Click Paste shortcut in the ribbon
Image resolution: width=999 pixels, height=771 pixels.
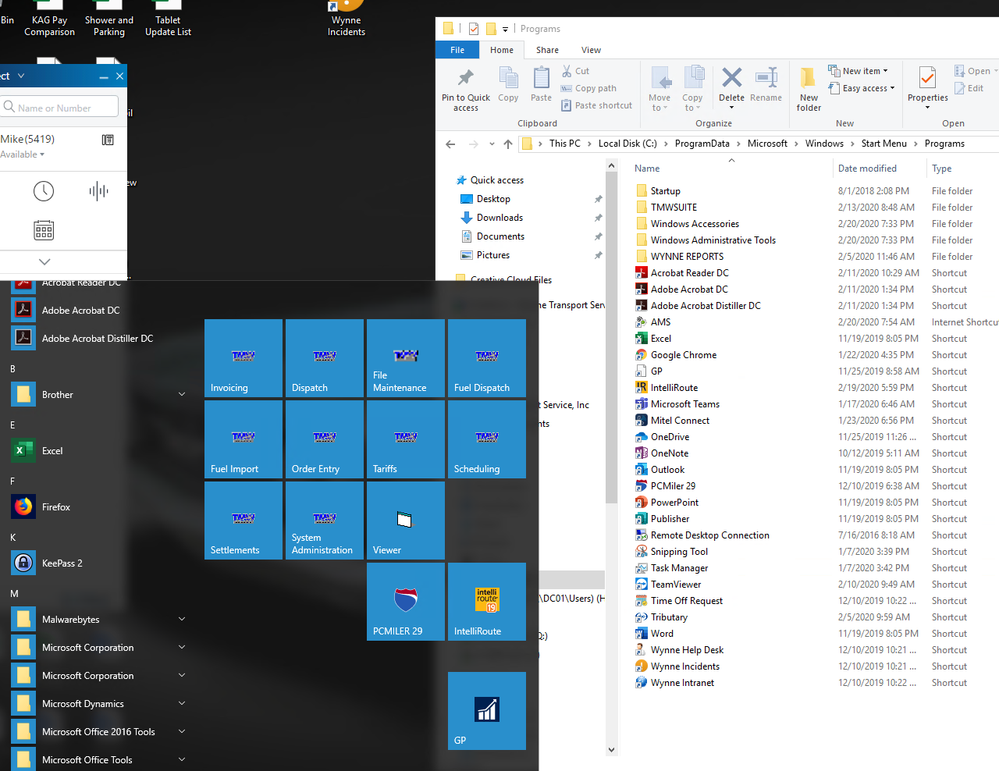(x=596, y=105)
